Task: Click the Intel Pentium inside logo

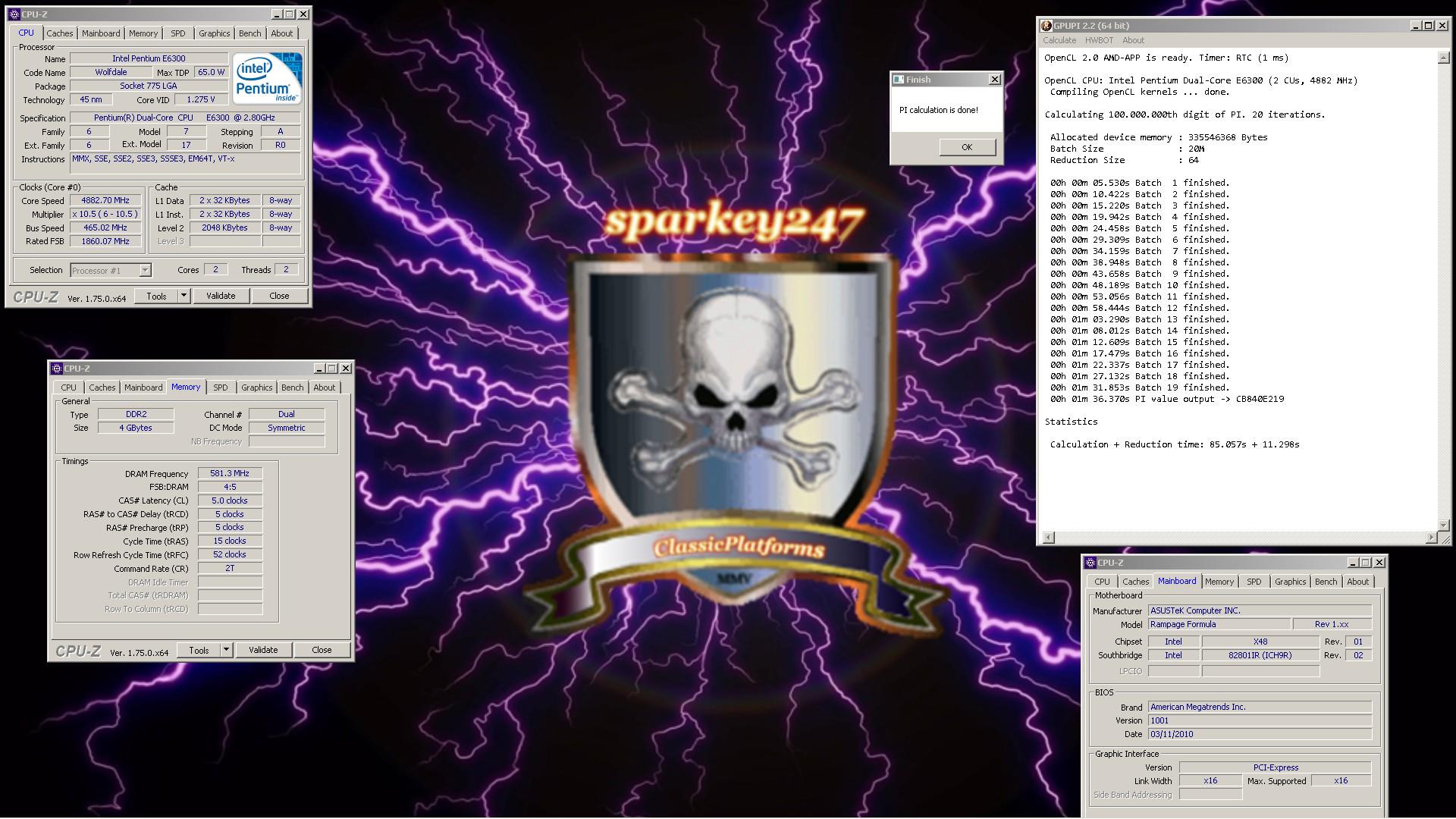Action: (x=267, y=78)
